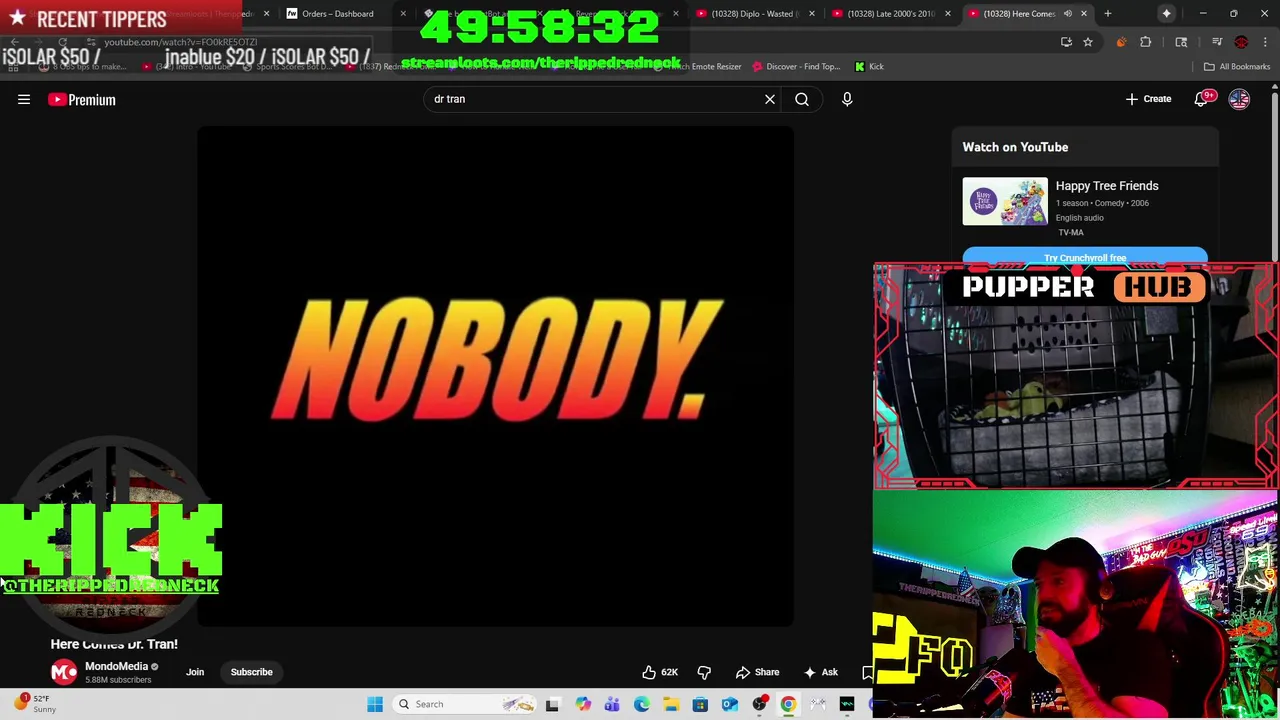Join the MondoMedia channel membership

[x=195, y=672]
